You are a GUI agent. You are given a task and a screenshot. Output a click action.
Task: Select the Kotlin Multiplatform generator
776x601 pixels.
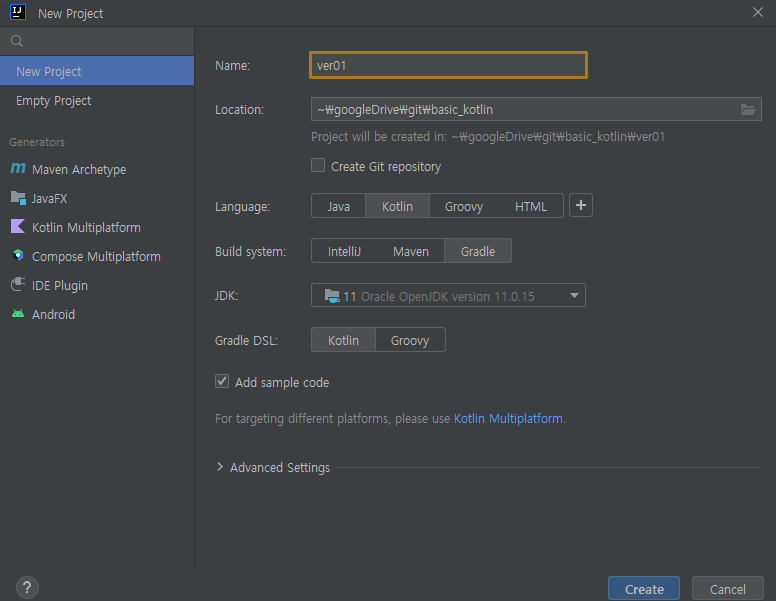(x=97, y=227)
